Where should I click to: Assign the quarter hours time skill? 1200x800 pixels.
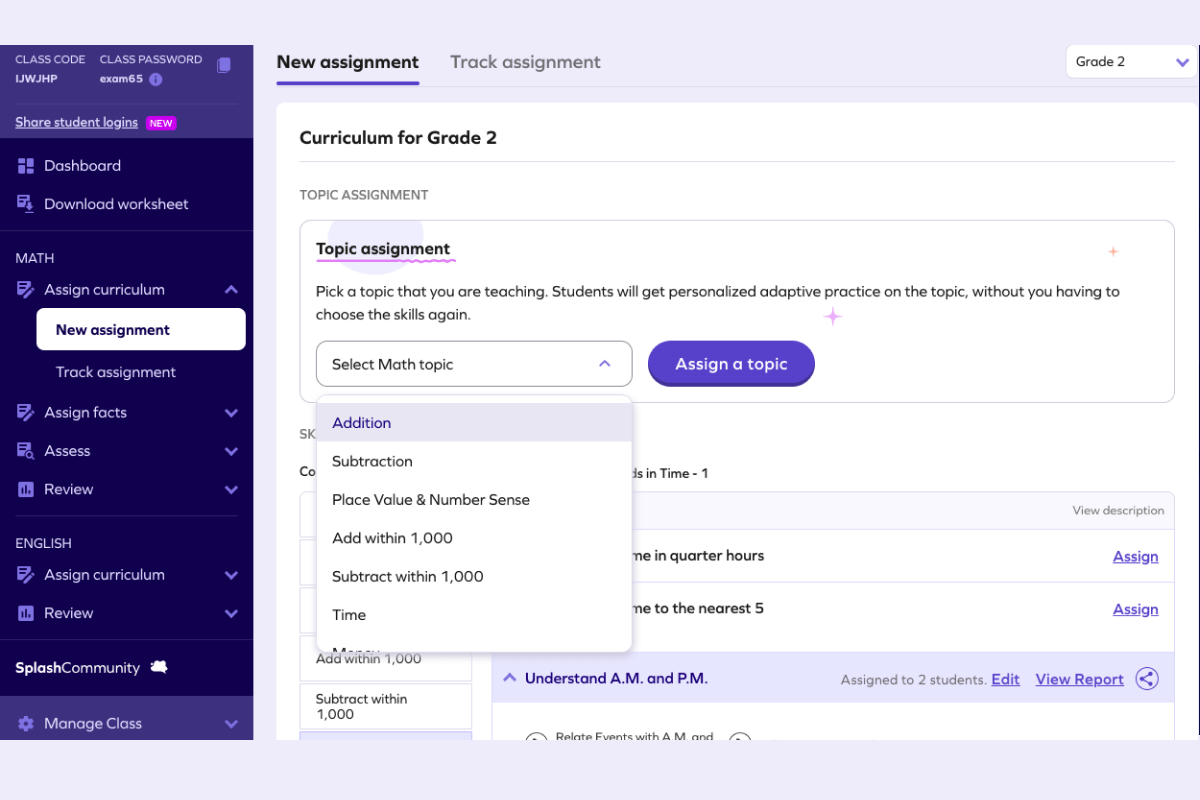pyautogui.click(x=1135, y=556)
